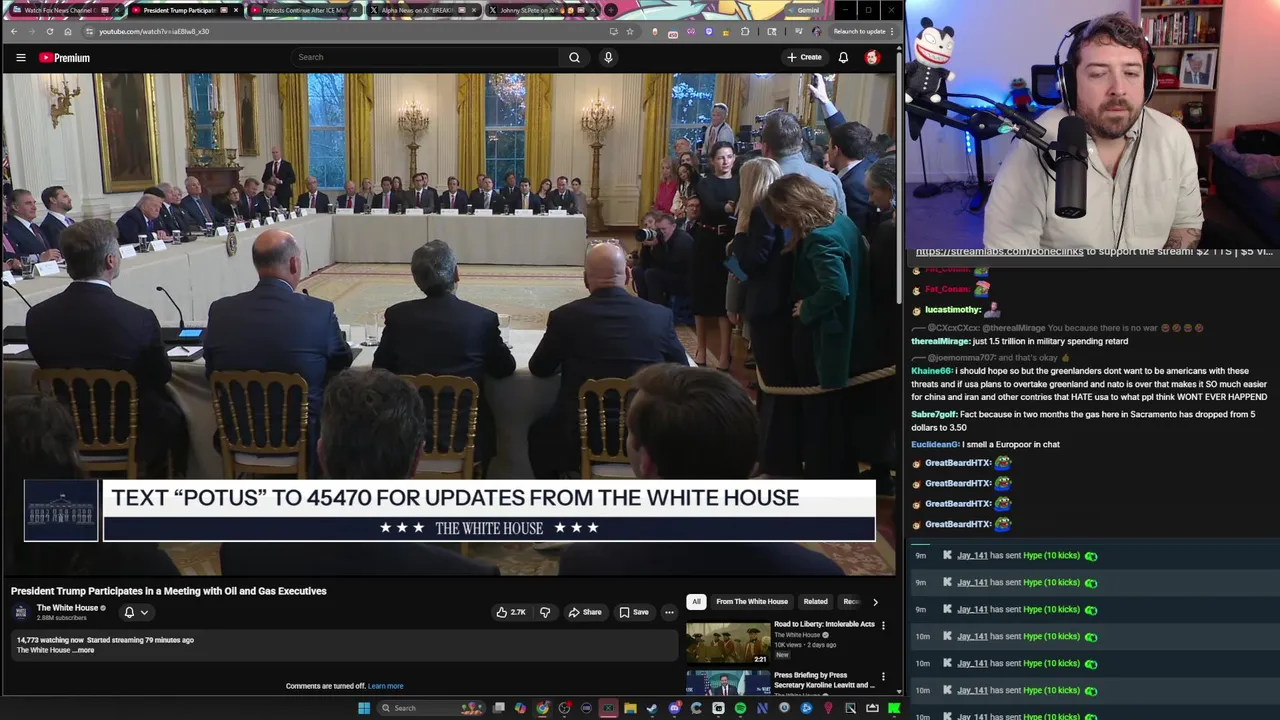
Task: Open the streamlabs donation link in chat
Action: tap(999, 251)
